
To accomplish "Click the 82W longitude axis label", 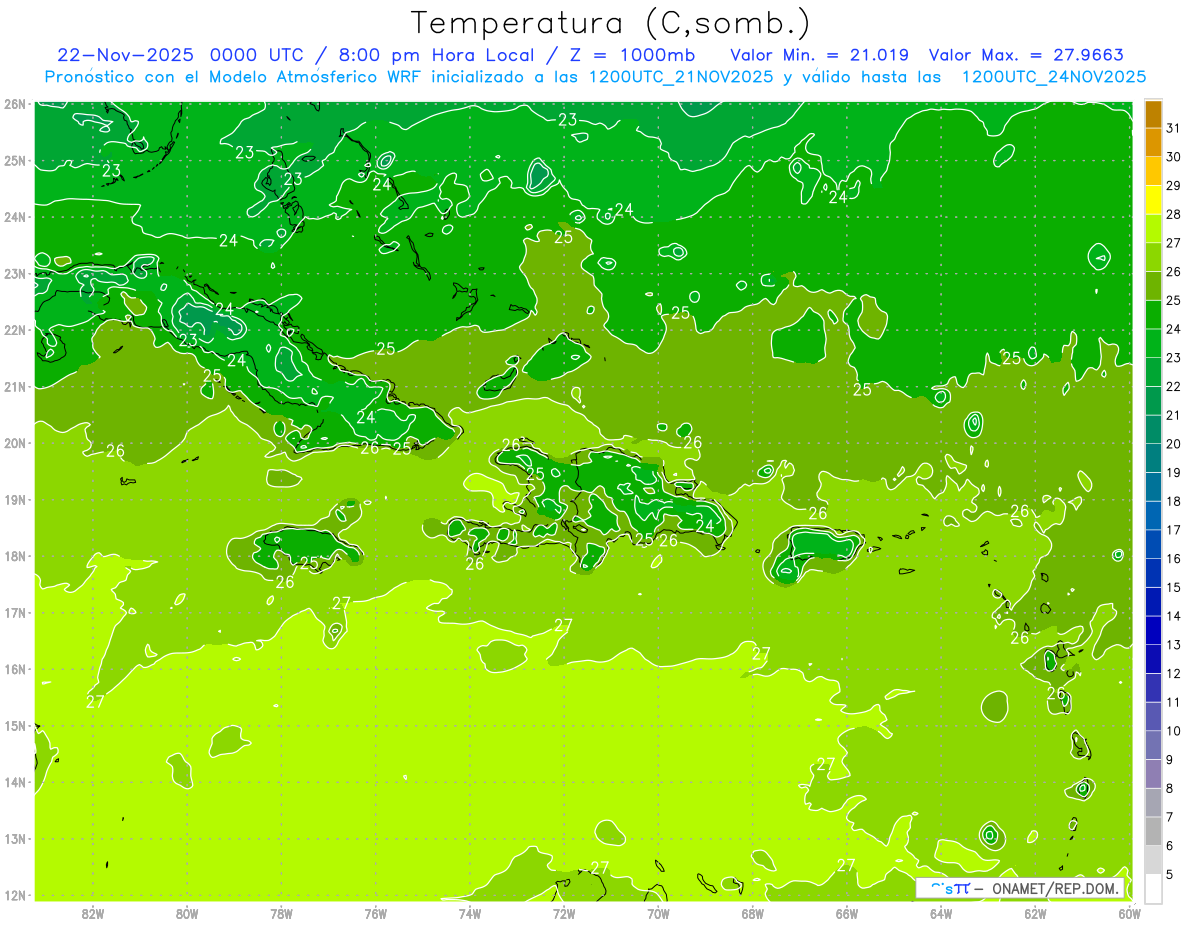I will tap(93, 913).
